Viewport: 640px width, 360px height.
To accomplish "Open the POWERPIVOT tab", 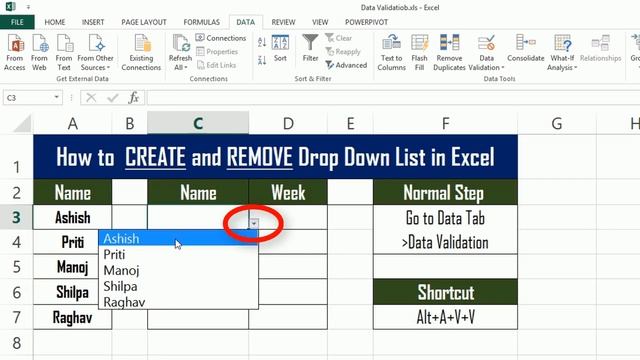I will (366, 22).
